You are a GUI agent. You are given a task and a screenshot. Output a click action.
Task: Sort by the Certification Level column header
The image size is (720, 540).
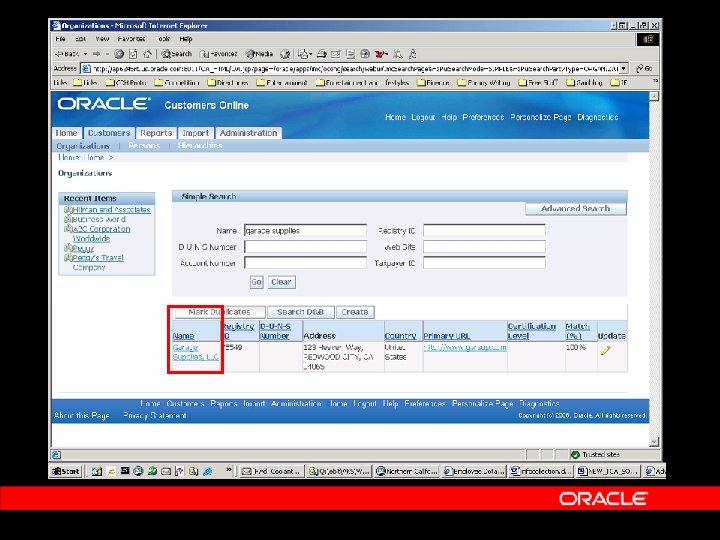(x=531, y=331)
